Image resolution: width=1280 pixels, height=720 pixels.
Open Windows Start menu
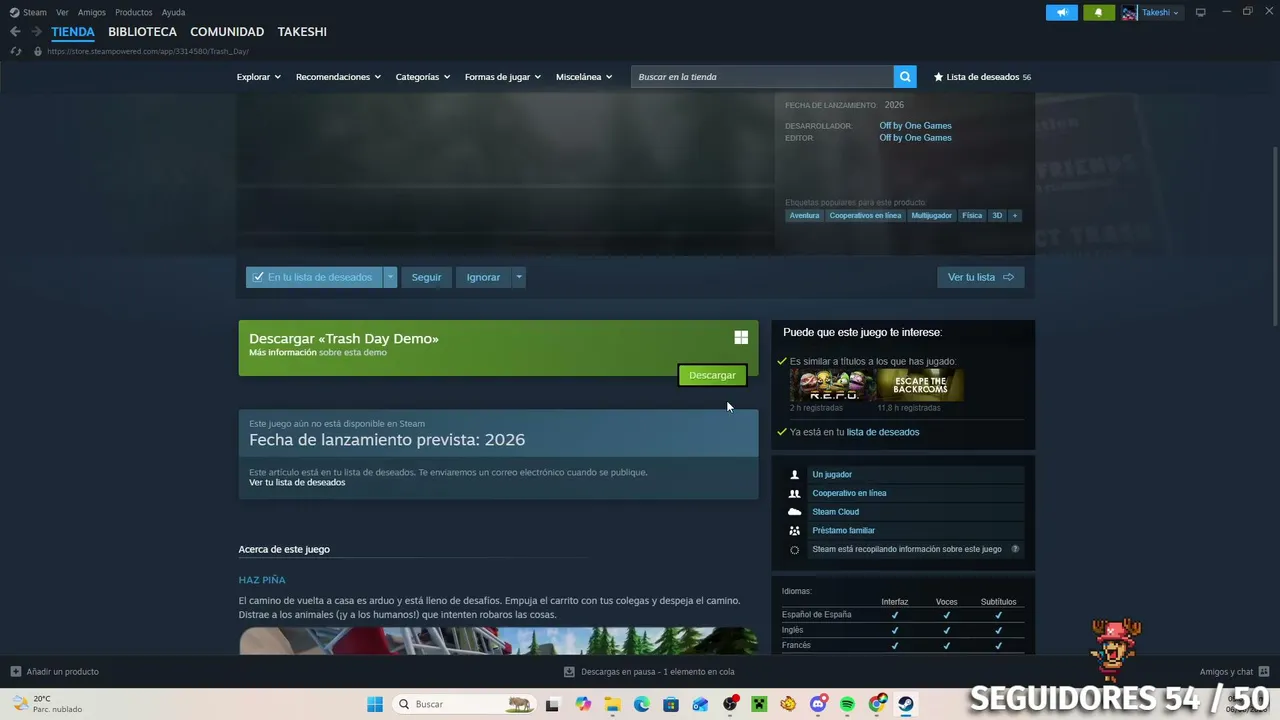pyautogui.click(x=375, y=704)
